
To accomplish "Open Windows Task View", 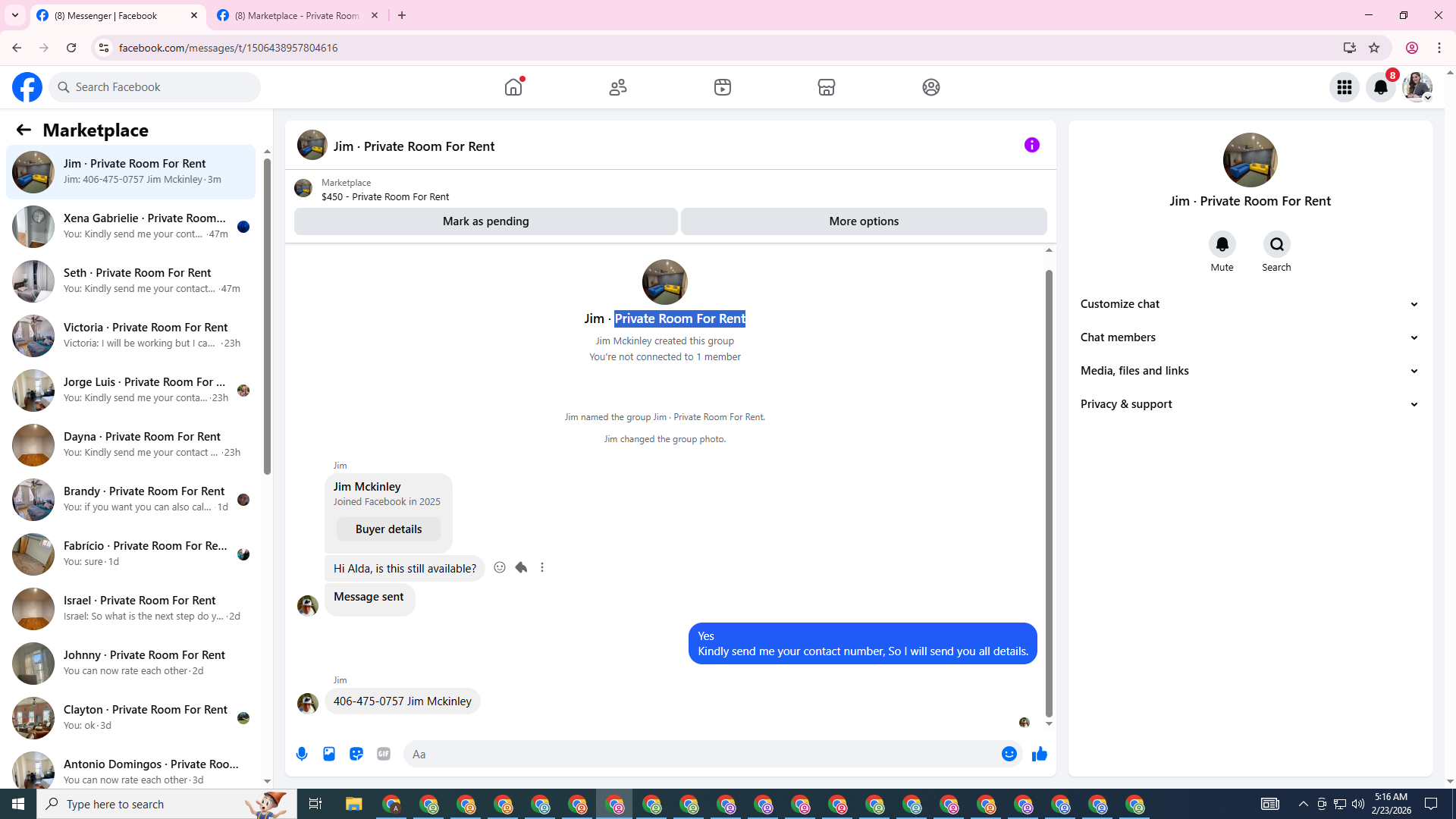I will (x=315, y=804).
